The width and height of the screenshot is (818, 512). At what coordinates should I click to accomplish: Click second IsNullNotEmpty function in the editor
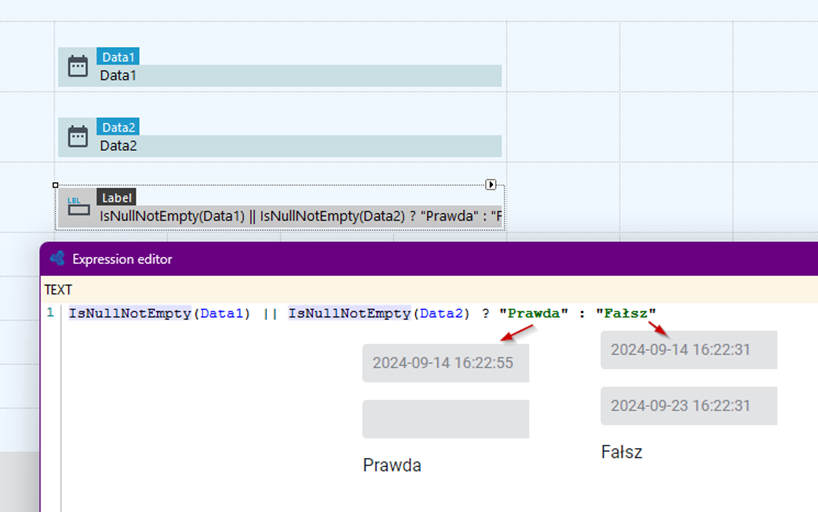point(350,313)
